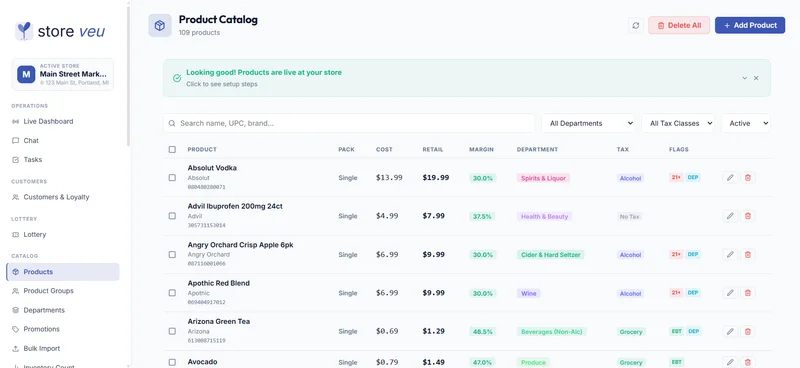Click the Spirits & Liquor department tag
The height and width of the screenshot is (368, 800).
(543, 178)
